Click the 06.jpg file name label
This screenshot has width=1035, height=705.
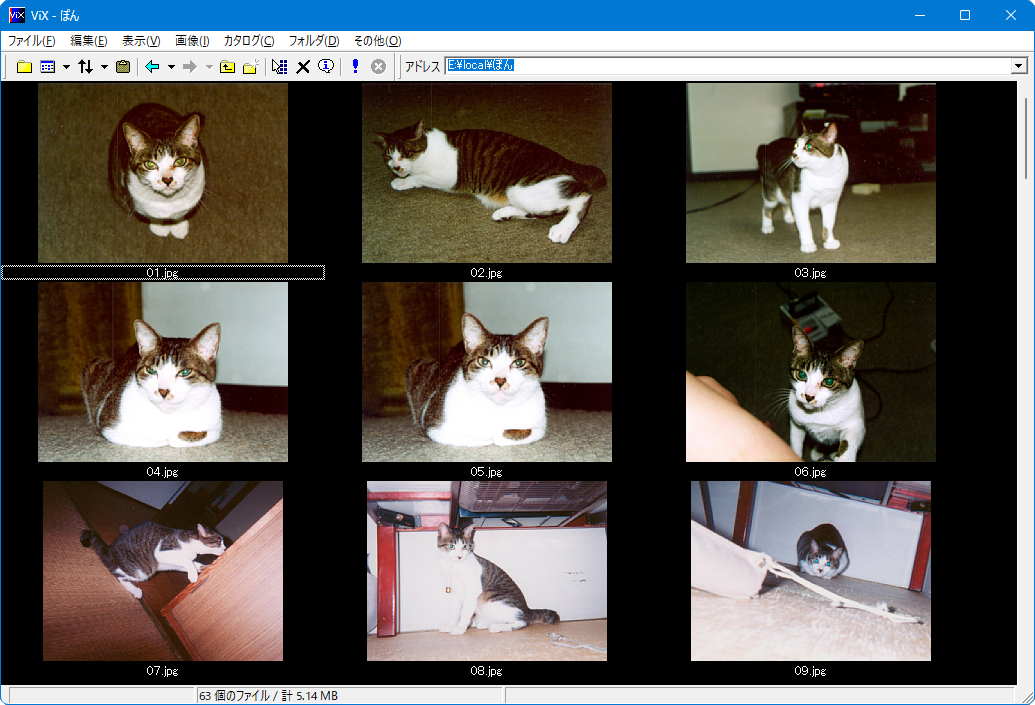click(811, 472)
